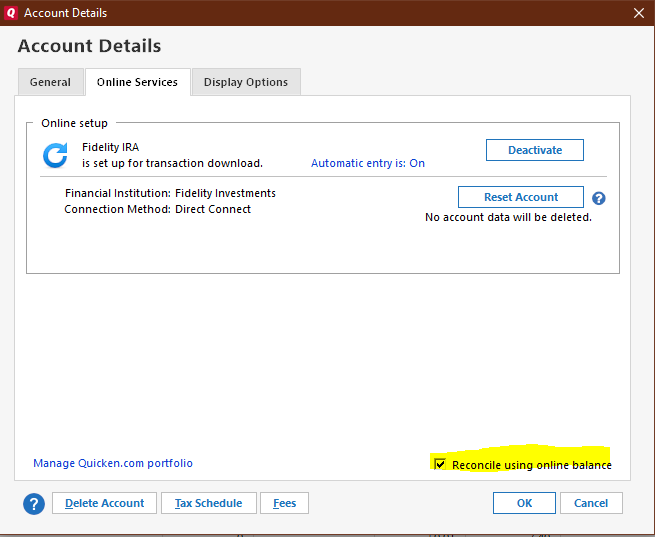Click the blue refresh sync icon
This screenshot has width=655, height=537.
click(55, 155)
